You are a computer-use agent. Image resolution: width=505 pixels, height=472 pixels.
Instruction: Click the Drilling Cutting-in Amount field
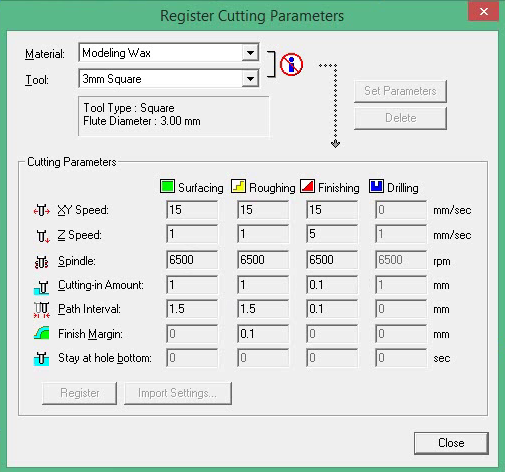[401, 285]
